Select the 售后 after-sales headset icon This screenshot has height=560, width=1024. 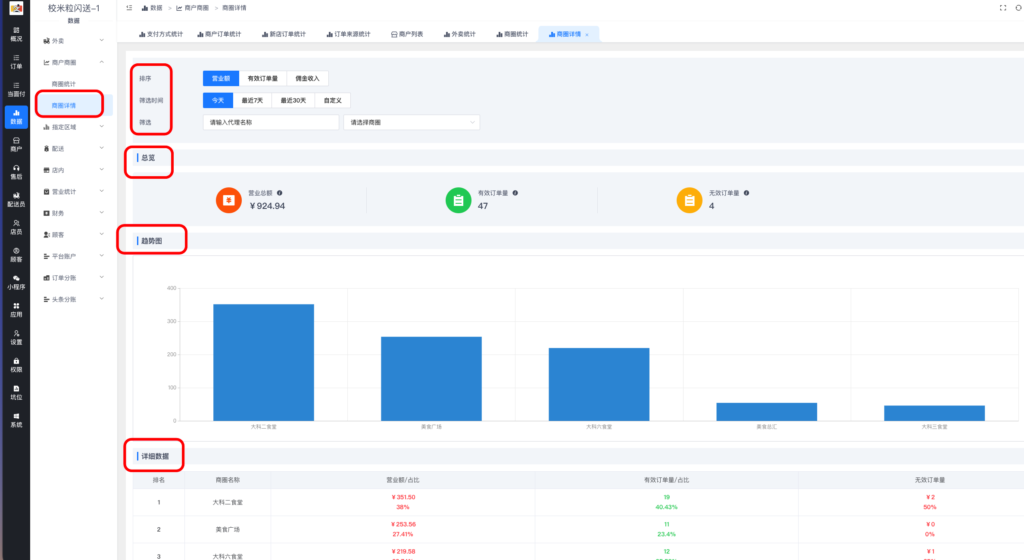point(15,171)
